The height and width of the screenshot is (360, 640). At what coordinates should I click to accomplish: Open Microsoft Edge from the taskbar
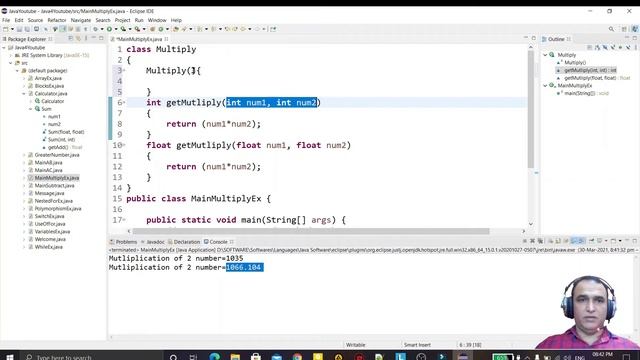click(x=214, y=357)
